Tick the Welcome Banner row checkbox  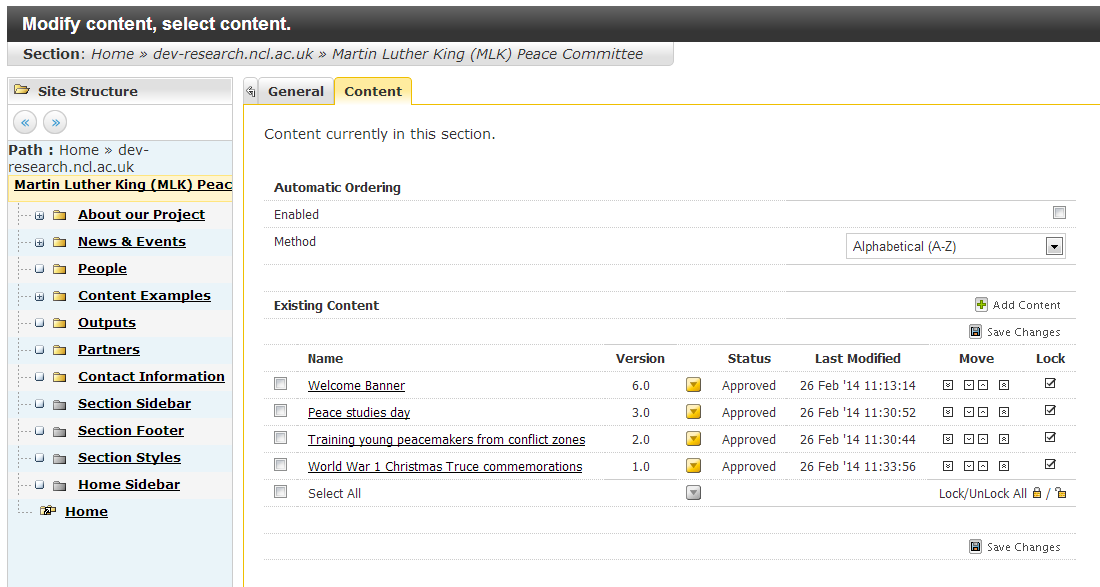pyautogui.click(x=281, y=384)
